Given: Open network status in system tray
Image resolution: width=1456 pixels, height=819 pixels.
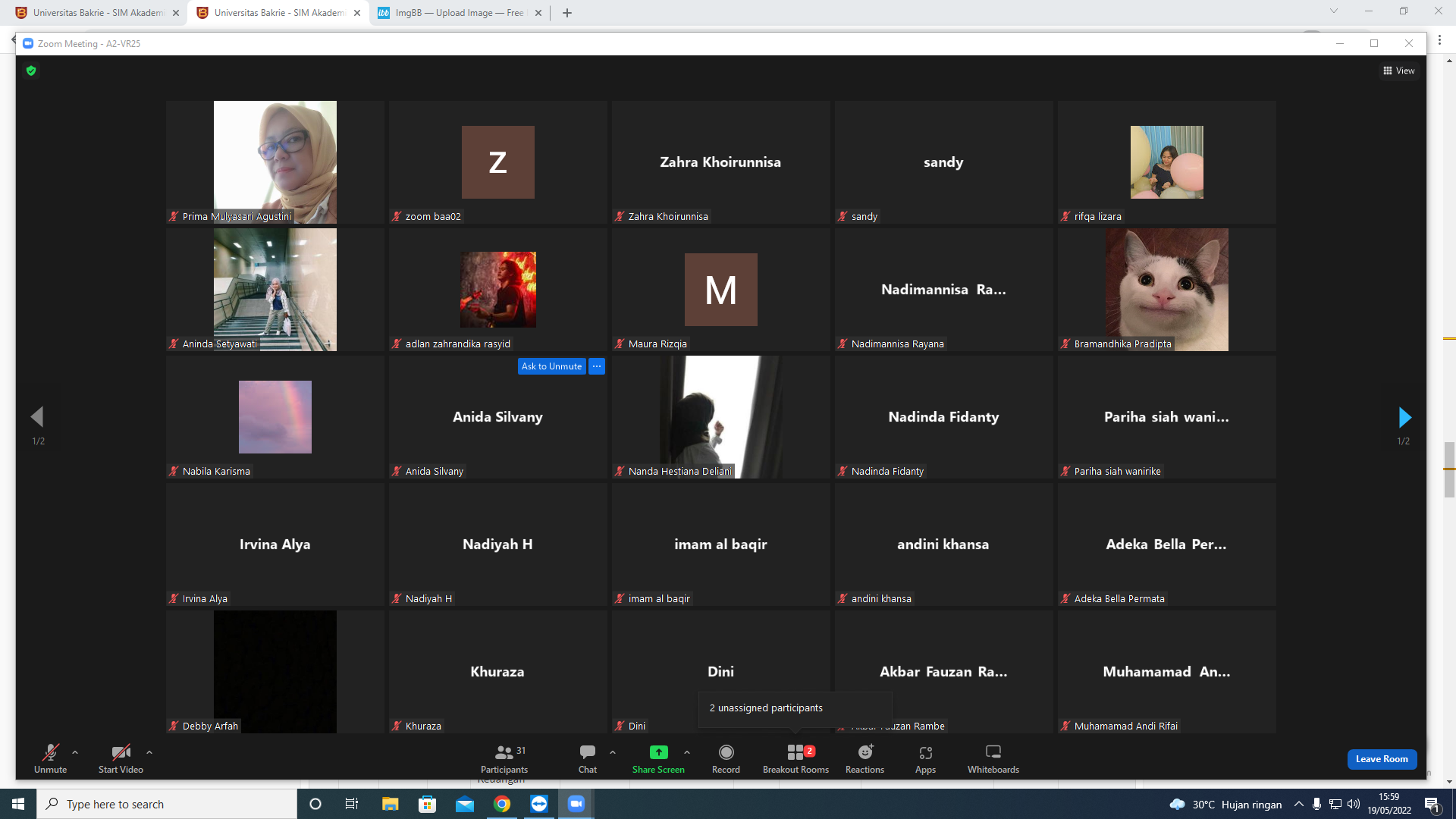Looking at the screenshot, I should 1335,804.
